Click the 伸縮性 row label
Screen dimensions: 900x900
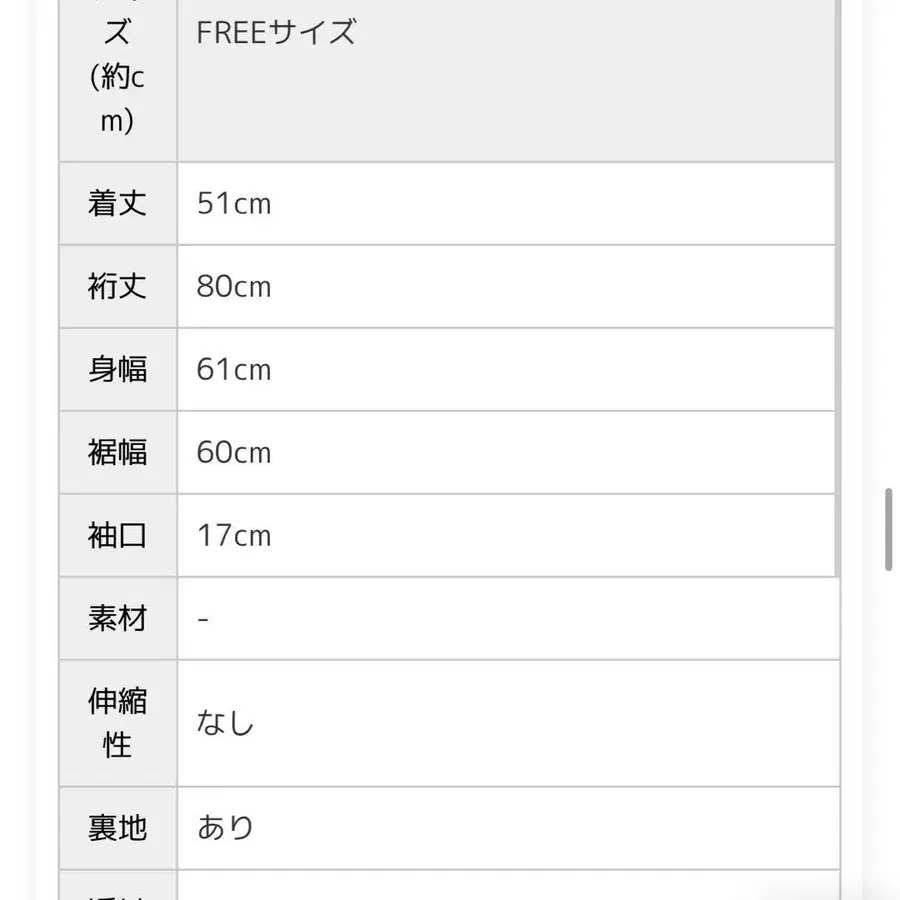click(x=118, y=723)
